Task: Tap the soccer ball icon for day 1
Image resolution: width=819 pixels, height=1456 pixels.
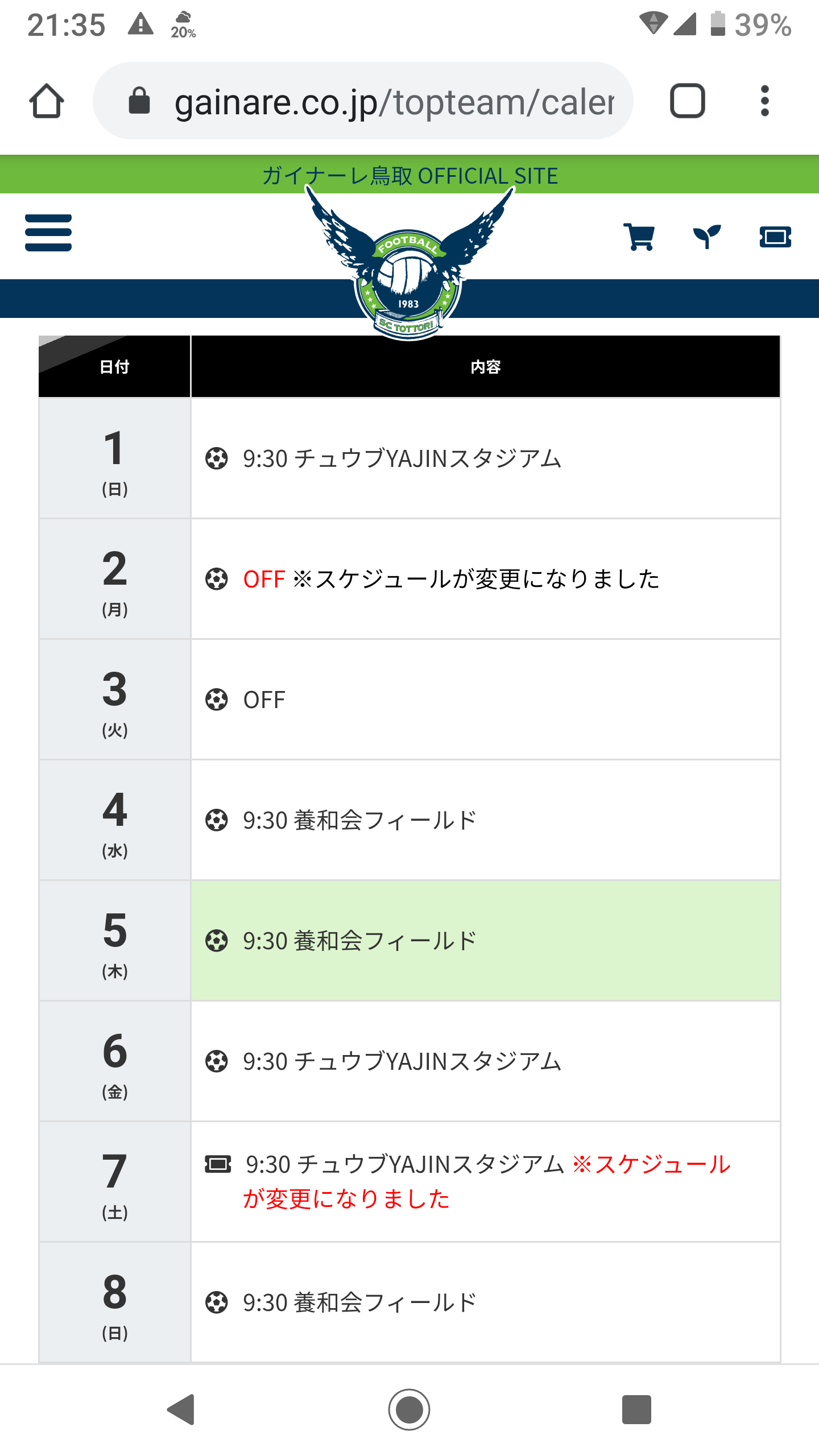Action: (x=217, y=458)
